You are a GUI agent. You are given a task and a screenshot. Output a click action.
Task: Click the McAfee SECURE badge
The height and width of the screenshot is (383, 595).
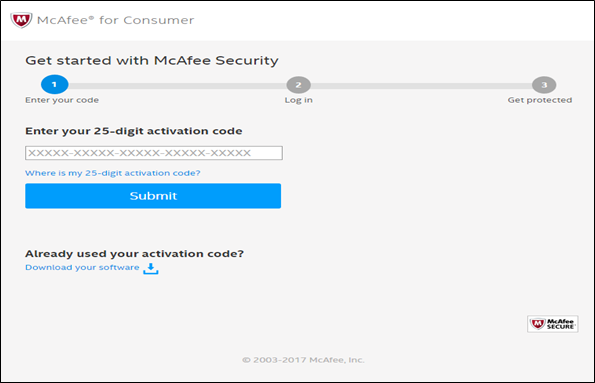[x=552, y=324]
